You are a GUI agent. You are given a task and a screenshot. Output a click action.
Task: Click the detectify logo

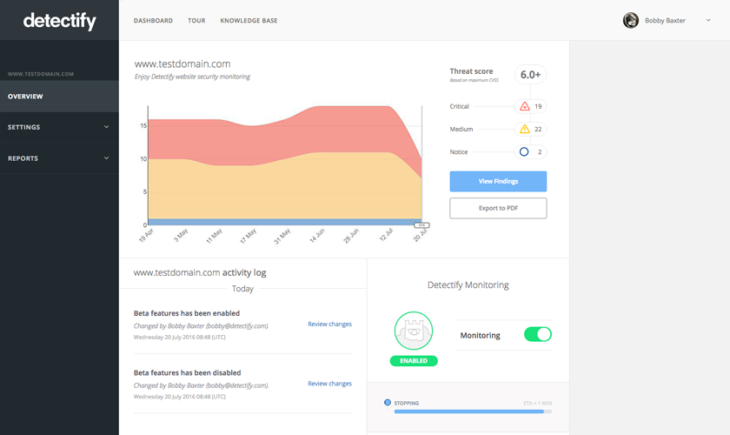click(x=60, y=20)
